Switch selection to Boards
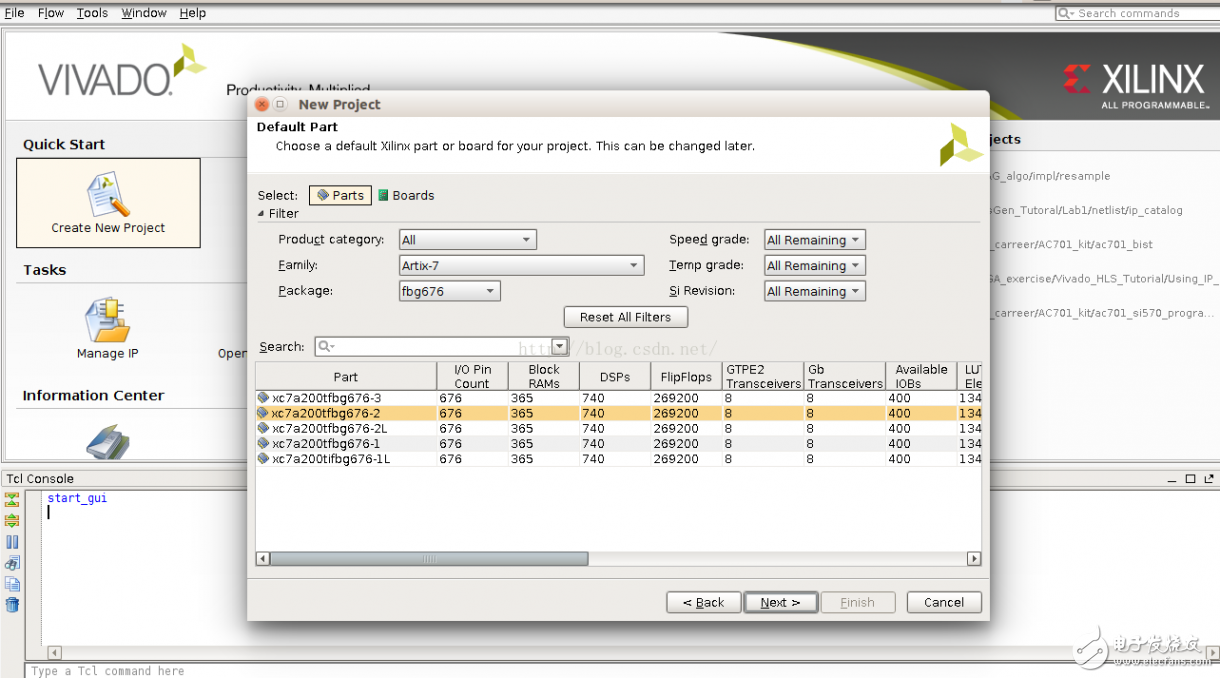This screenshot has width=1220, height=678. pyautogui.click(x=406, y=196)
